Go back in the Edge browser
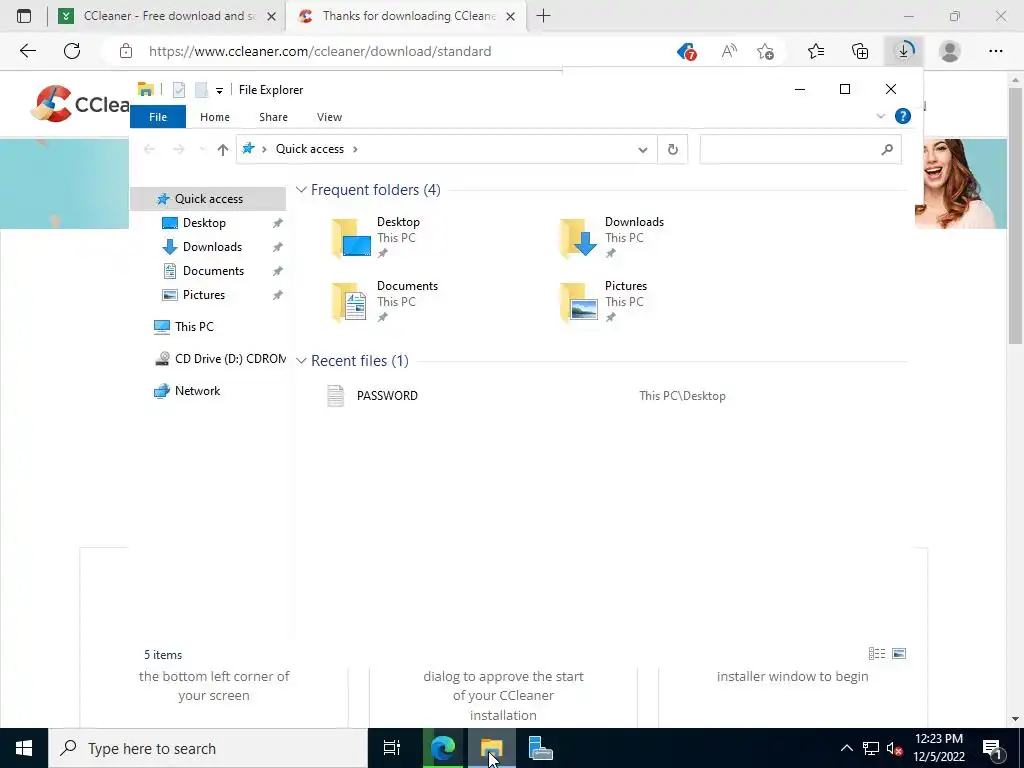 click(27, 51)
